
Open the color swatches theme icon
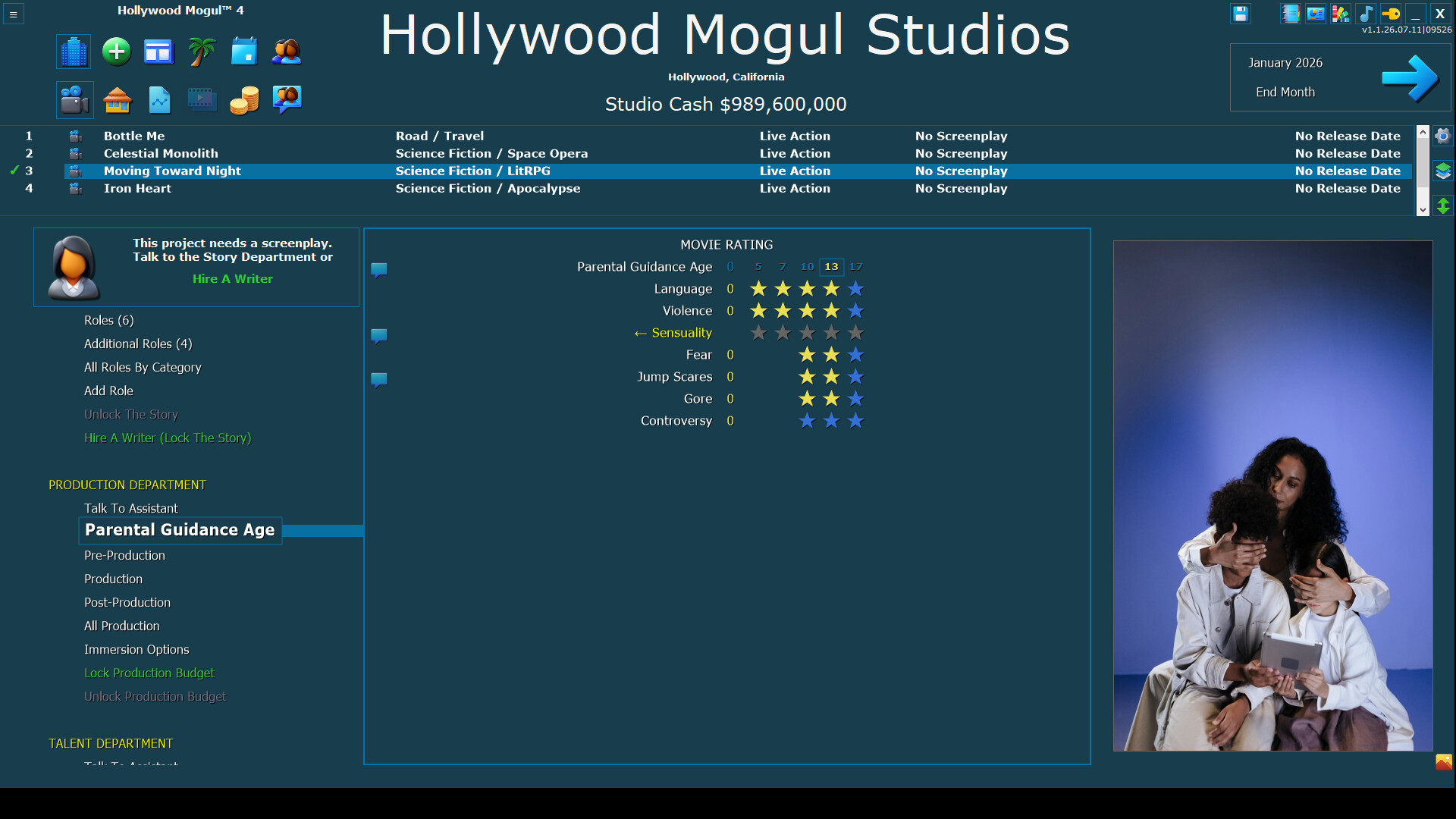(x=1340, y=14)
